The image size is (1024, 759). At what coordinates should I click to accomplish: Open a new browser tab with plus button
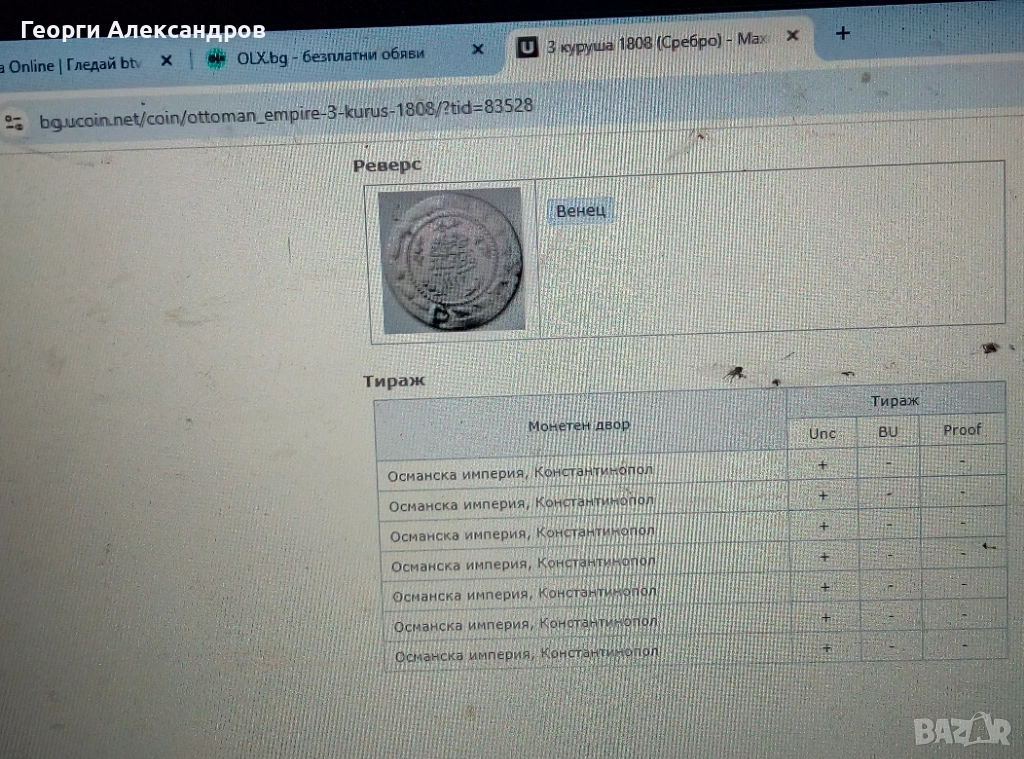coord(842,33)
